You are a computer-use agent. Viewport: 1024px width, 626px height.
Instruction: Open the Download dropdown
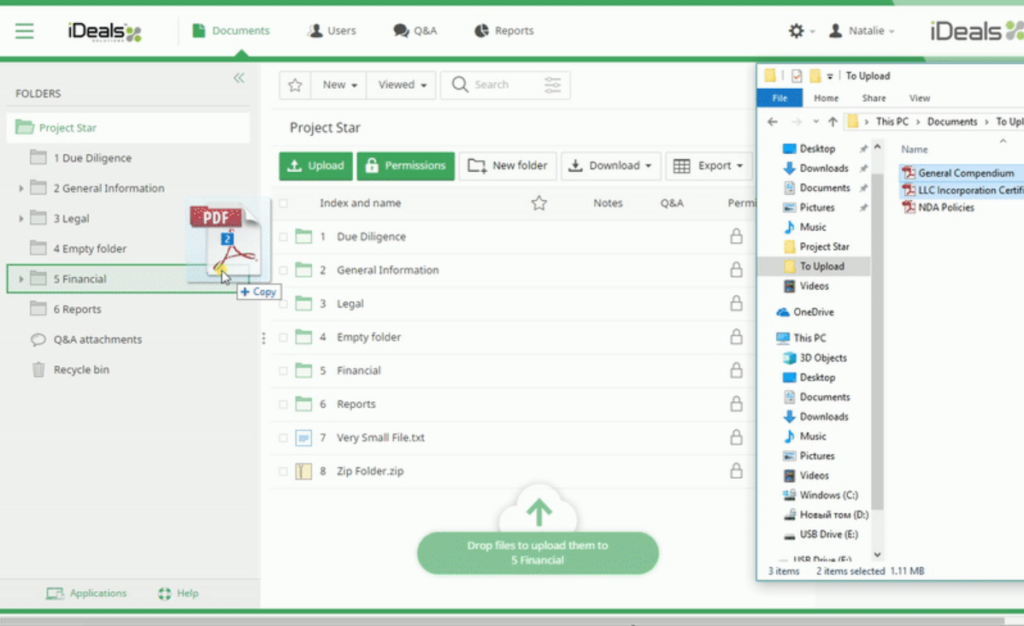coord(611,166)
